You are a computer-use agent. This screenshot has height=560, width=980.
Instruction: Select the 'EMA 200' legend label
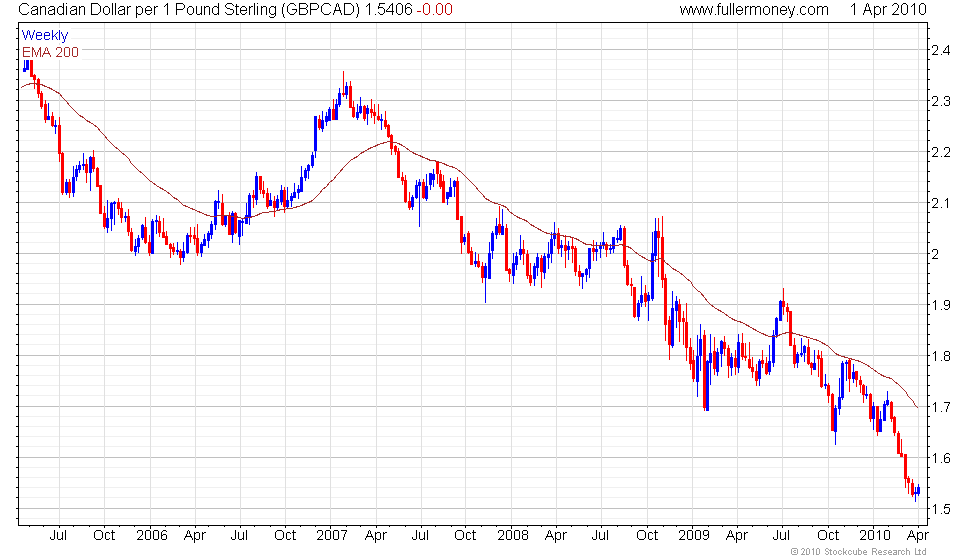(51, 52)
